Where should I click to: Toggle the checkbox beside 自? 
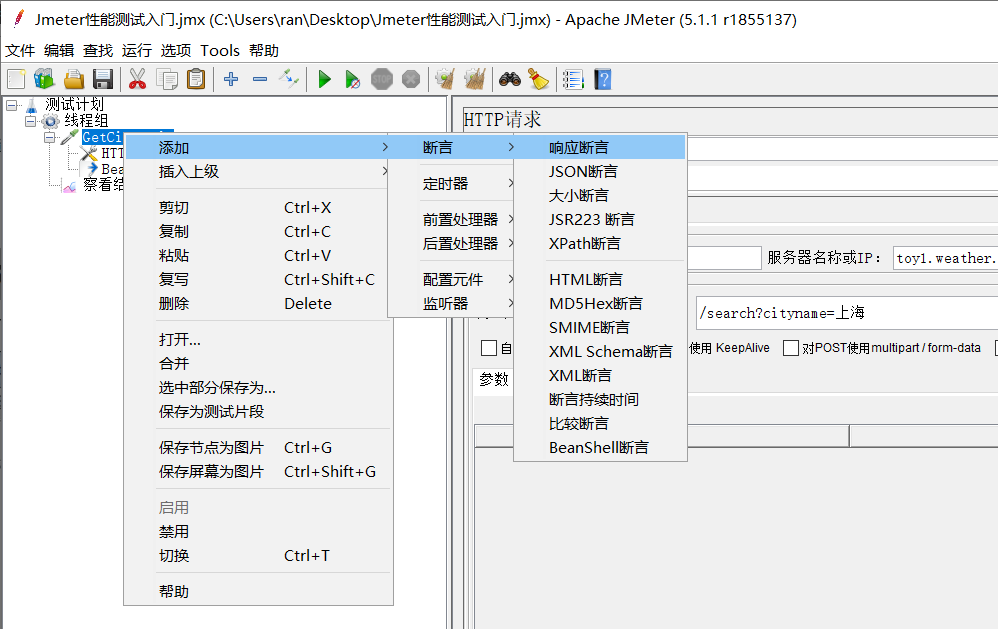pyautogui.click(x=489, y=348)
